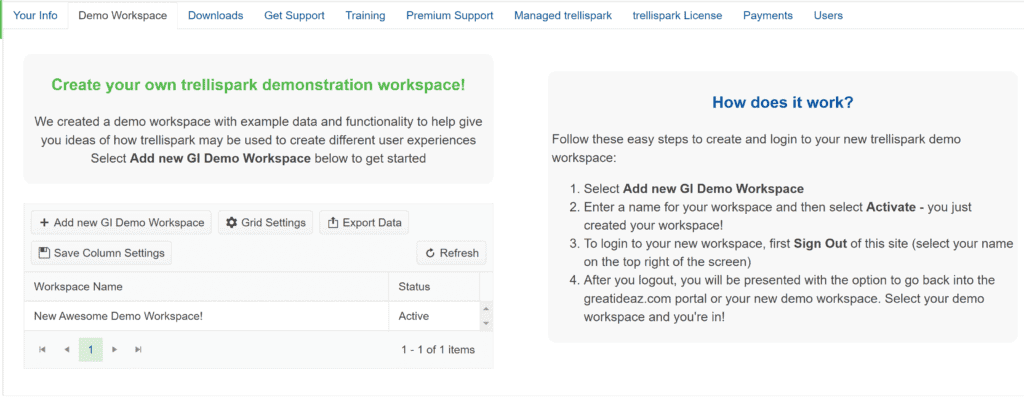Image resolution: width=1024 pixels, height=405 pixels.
Task: Select the New Awesome Demo Workspace! row
Action: point(252,316)
